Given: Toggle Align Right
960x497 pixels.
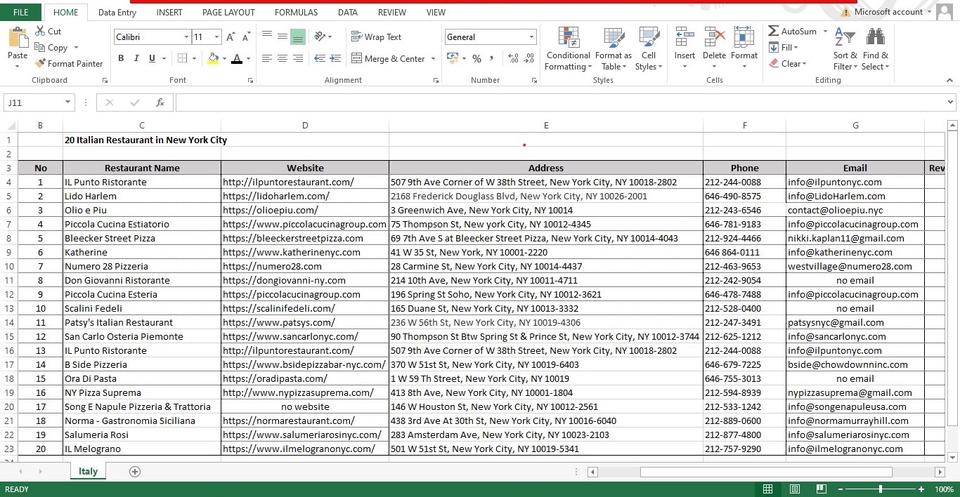Looking at the screenshot, I should click(298, 59).
